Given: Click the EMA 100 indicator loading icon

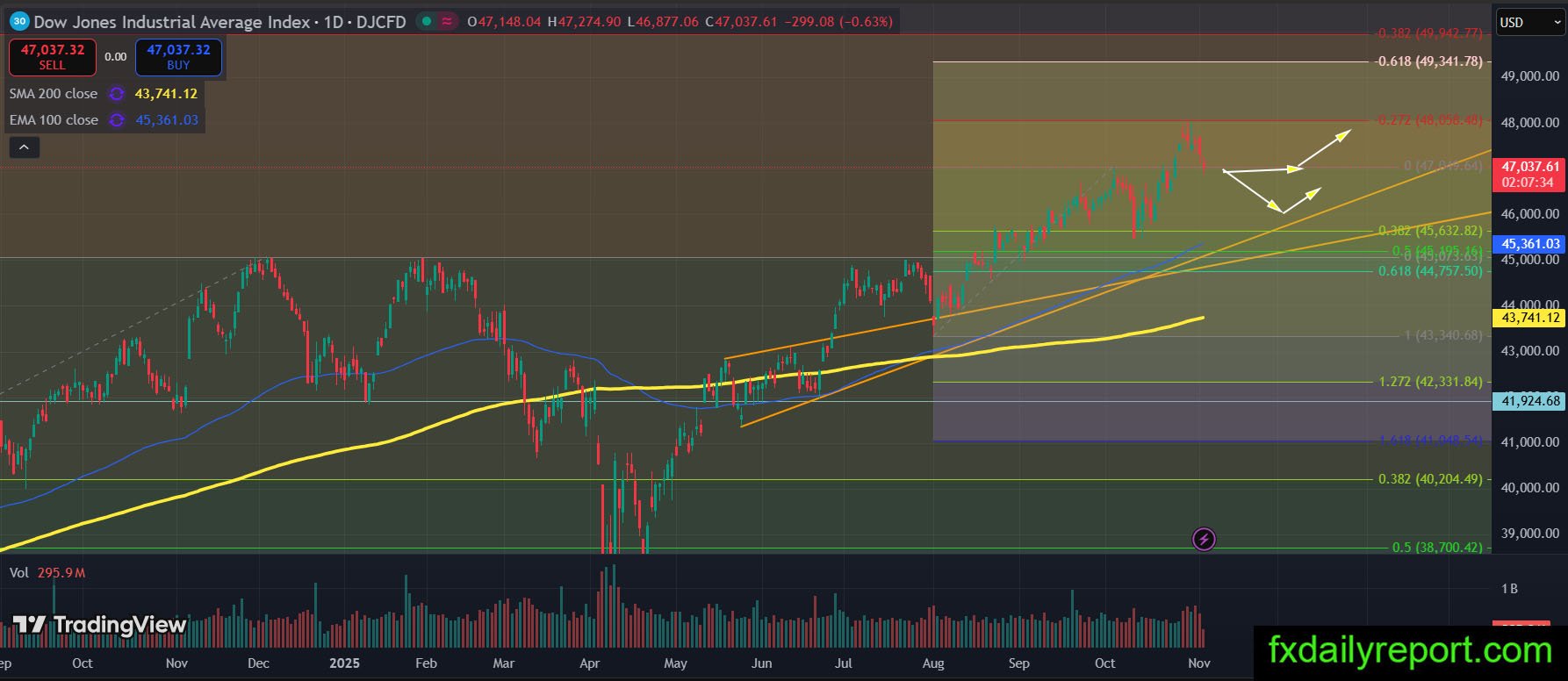Looking at the screenshot, I should (x=117, y=120).
